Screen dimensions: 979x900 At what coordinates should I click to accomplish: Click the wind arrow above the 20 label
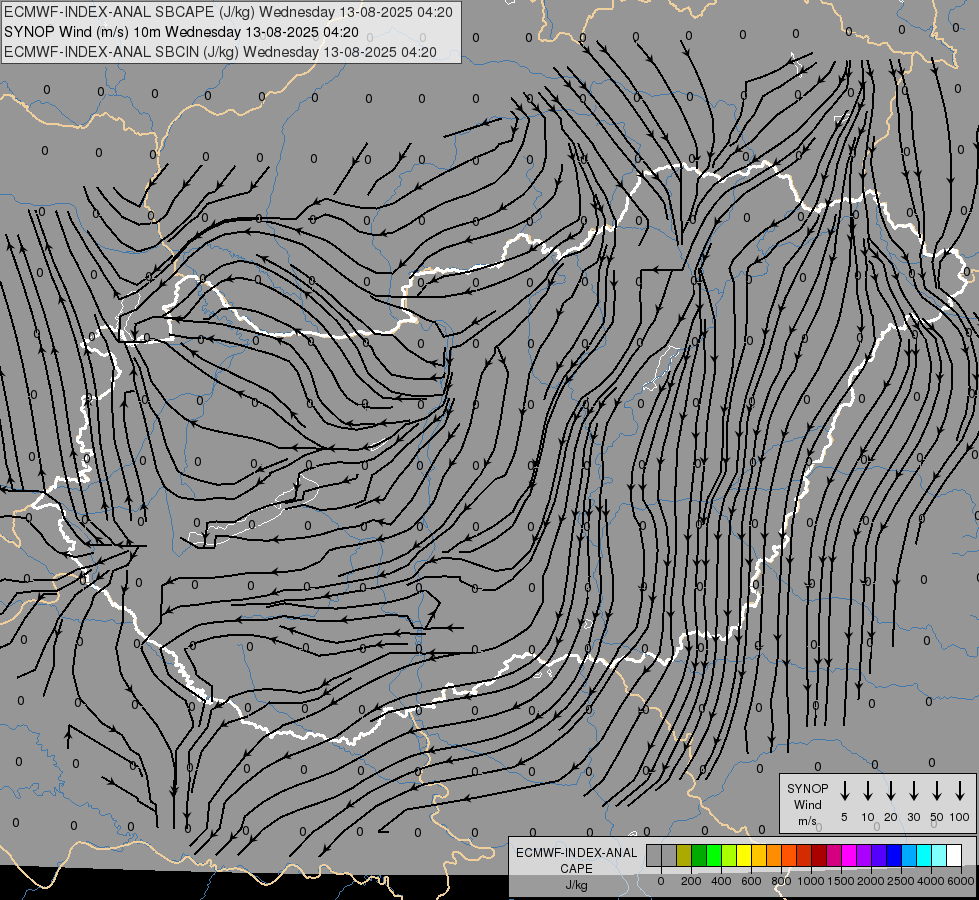890,791
